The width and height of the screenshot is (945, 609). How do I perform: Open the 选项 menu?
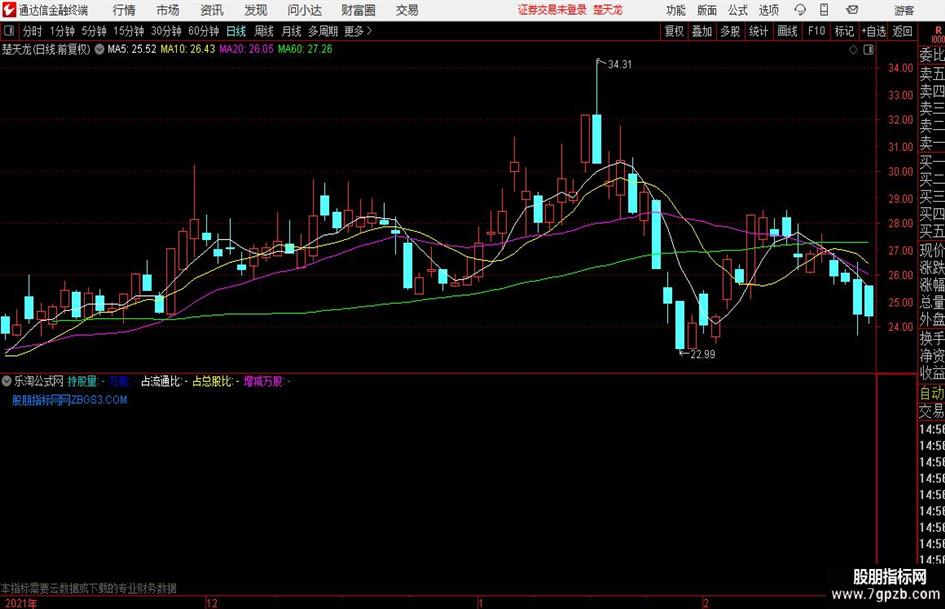768,10
